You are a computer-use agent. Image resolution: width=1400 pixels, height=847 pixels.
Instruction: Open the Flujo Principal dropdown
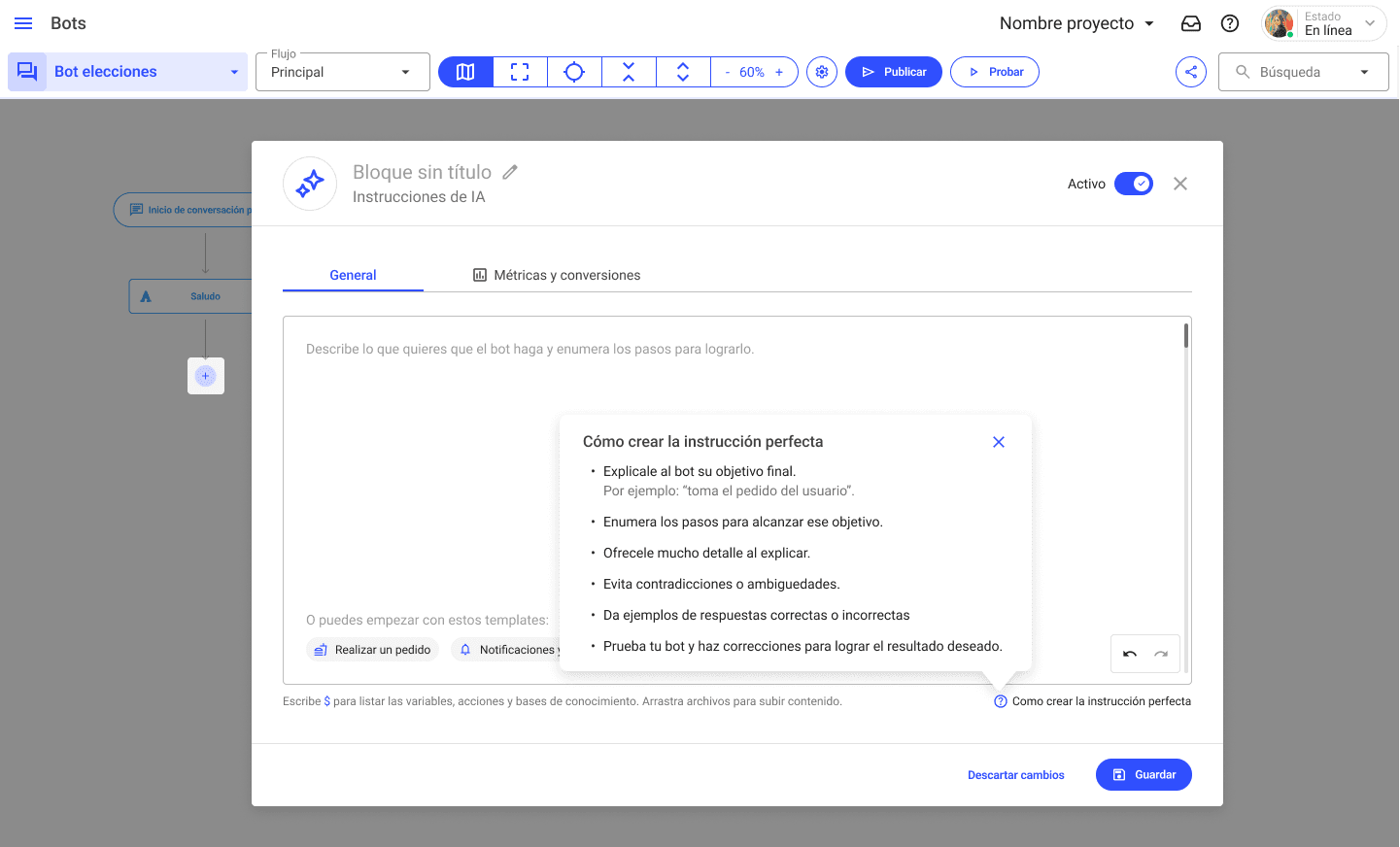click(343, 72)
